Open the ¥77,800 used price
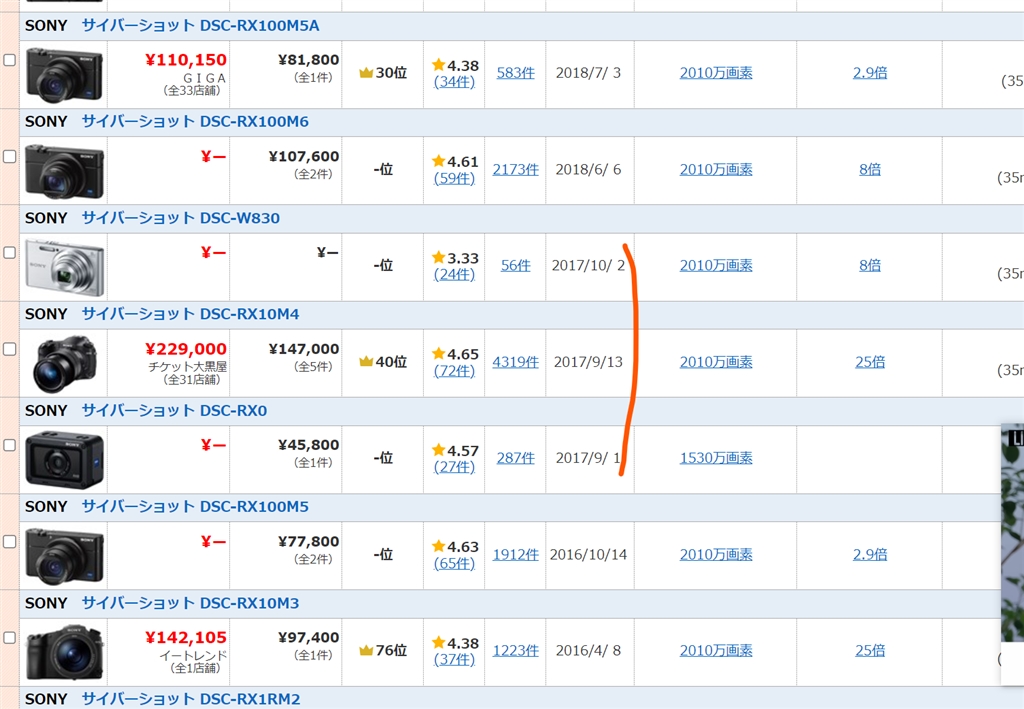This screenshot has width=1024, height=709. tap(308, 542)
